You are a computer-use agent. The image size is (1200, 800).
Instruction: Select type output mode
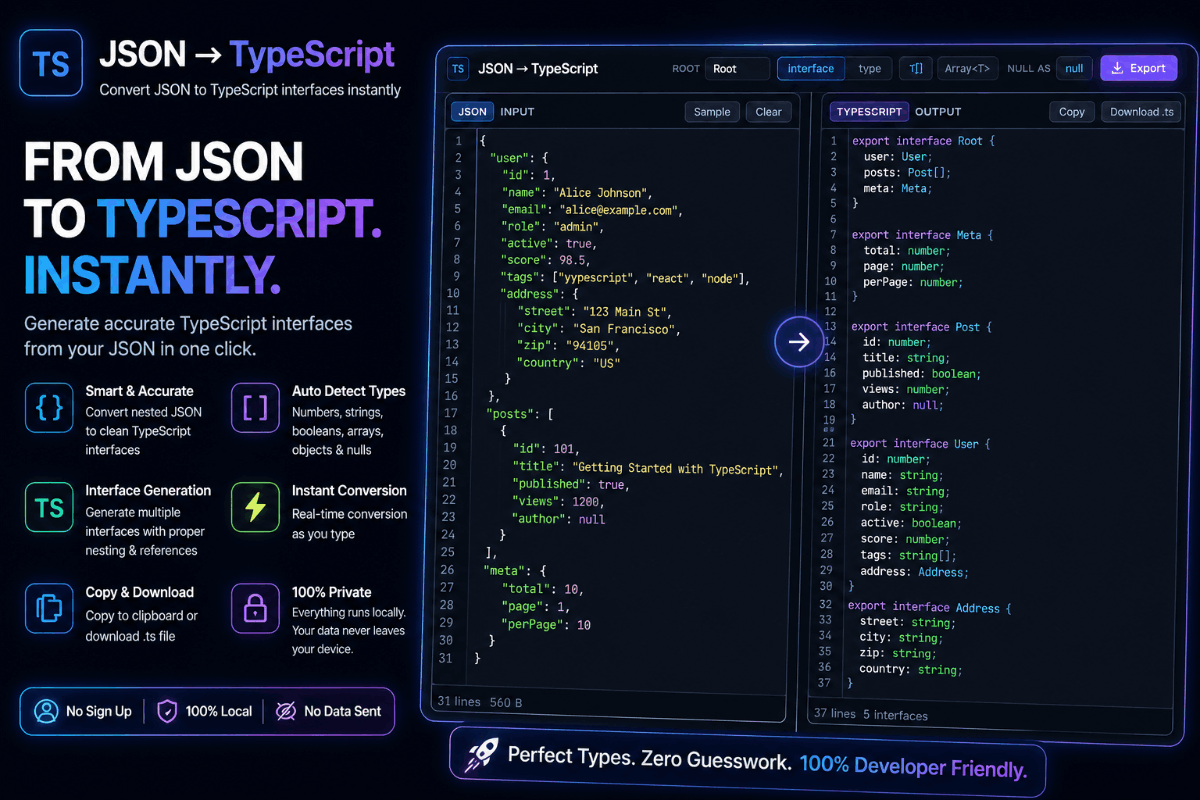[870, 69]
